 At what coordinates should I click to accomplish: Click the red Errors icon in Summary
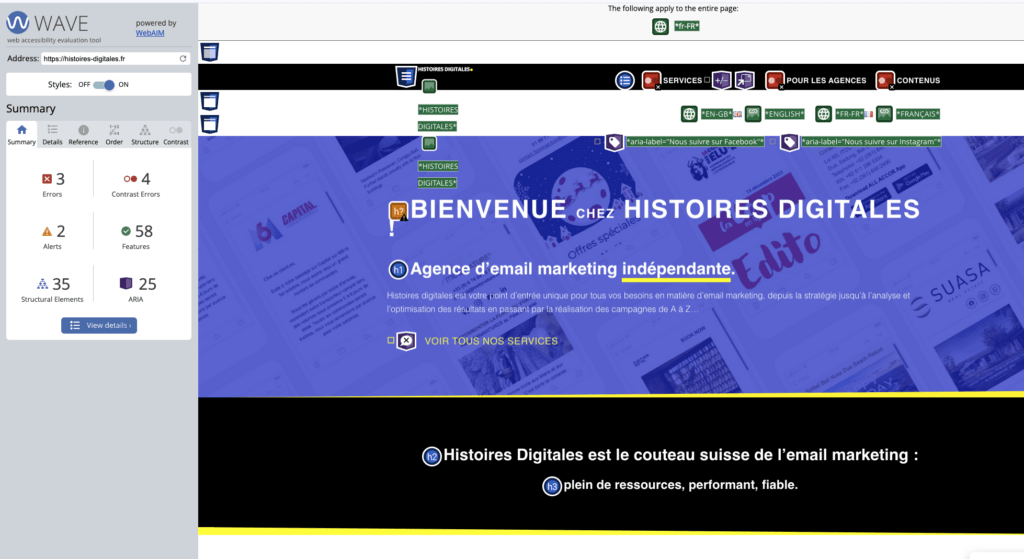point(47,179)
